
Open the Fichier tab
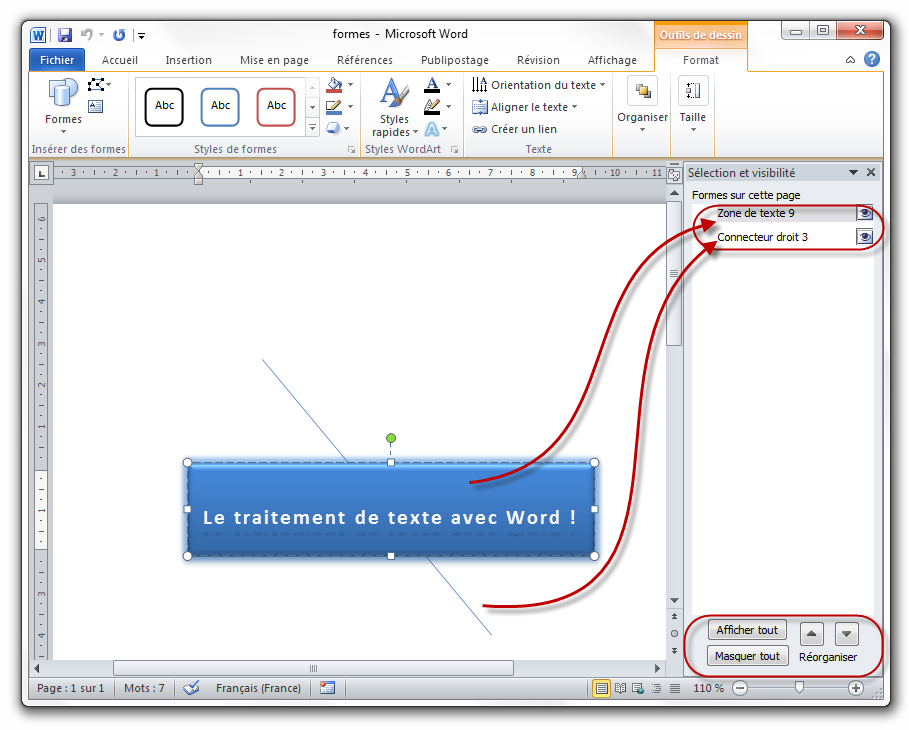[57, 60]
